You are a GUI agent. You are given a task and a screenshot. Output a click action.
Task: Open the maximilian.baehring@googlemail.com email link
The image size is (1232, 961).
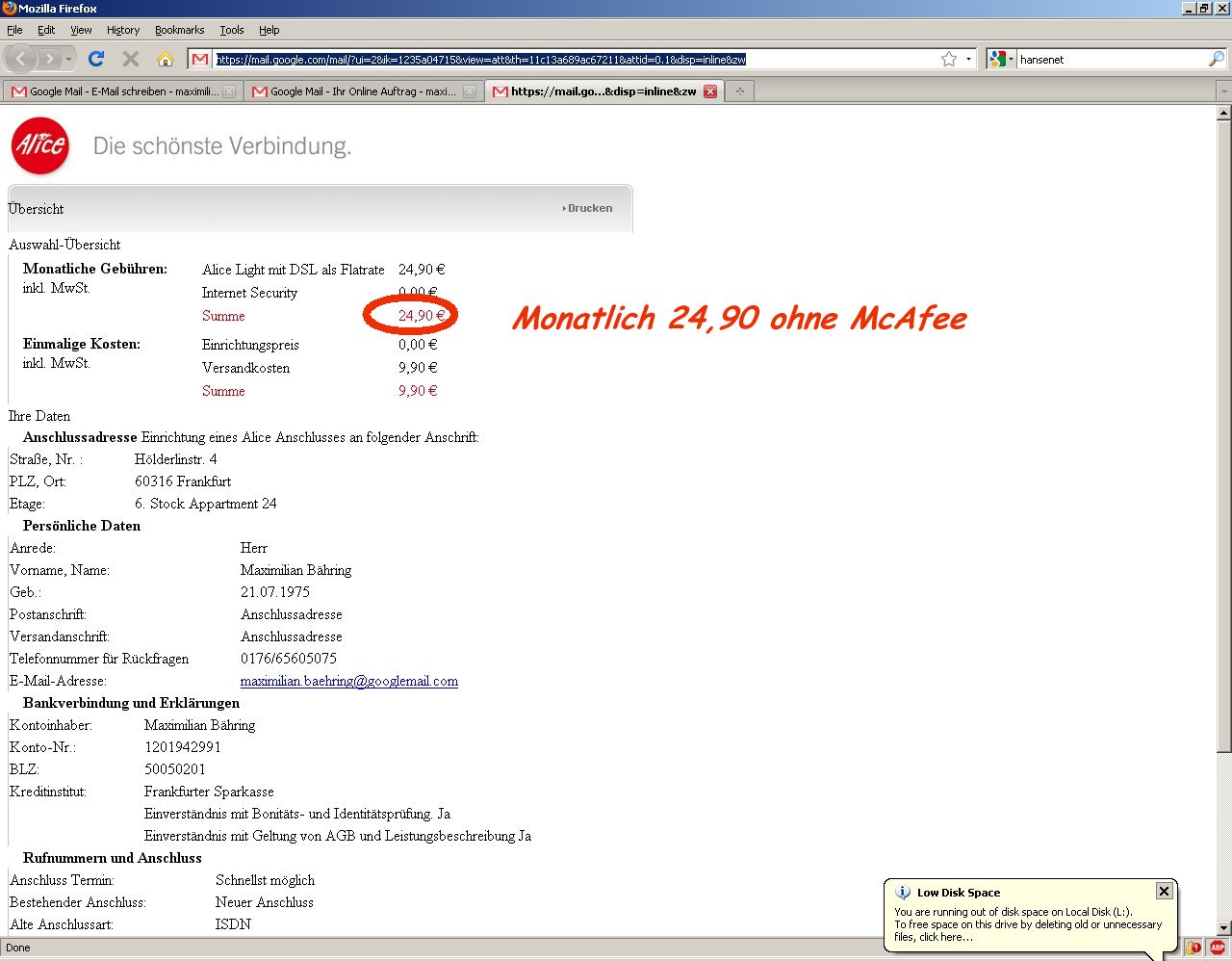(349, 681)
